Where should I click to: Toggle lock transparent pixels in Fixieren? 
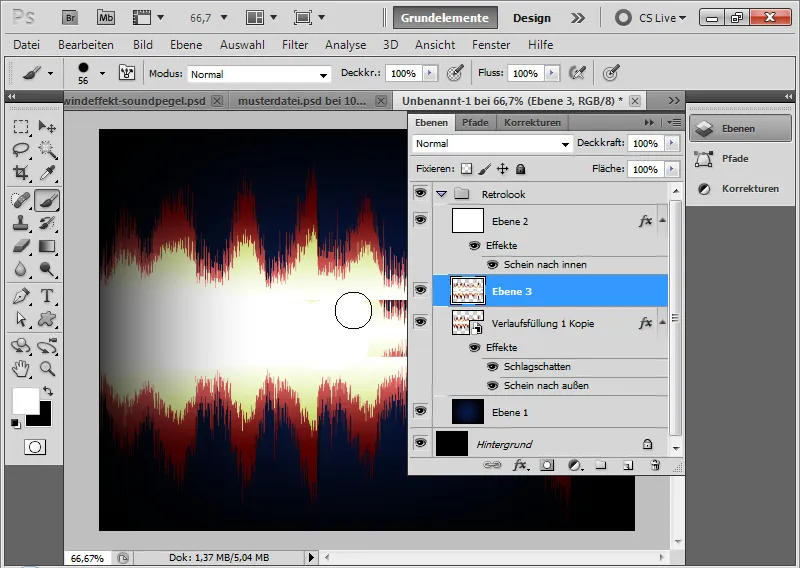tap(466, 169)
